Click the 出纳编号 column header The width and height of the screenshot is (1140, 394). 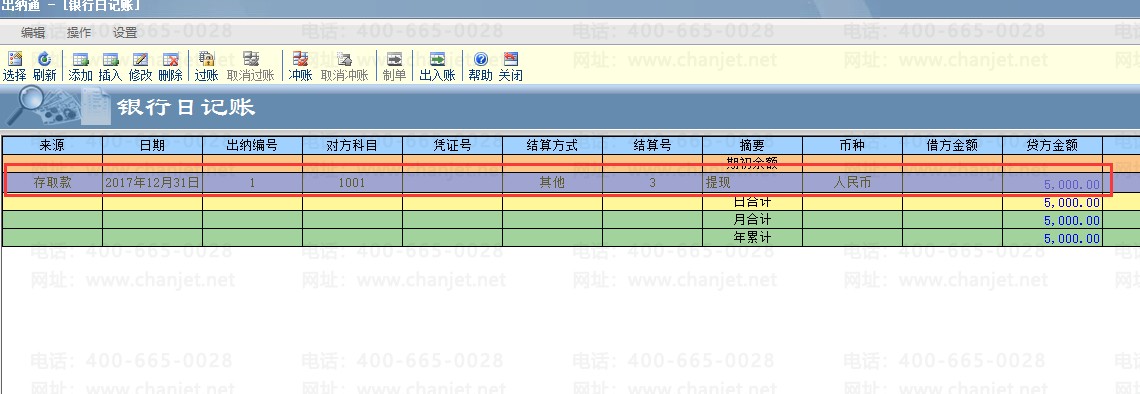[252, 145]
